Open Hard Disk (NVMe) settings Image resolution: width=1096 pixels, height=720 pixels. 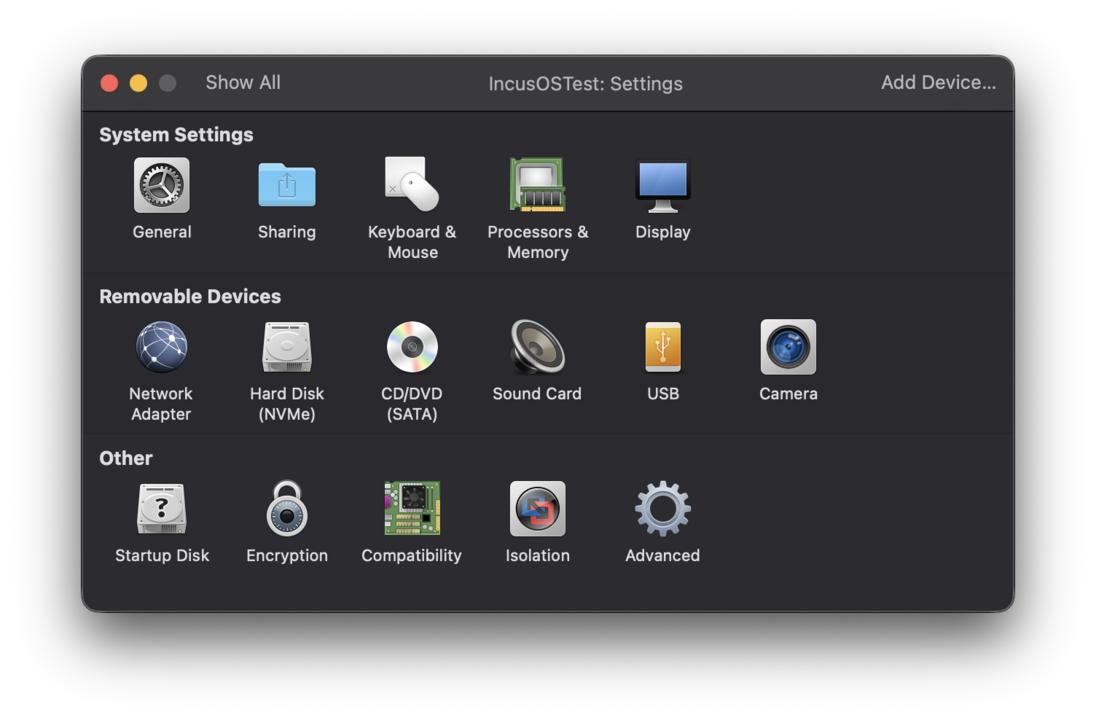click(287, 347)
